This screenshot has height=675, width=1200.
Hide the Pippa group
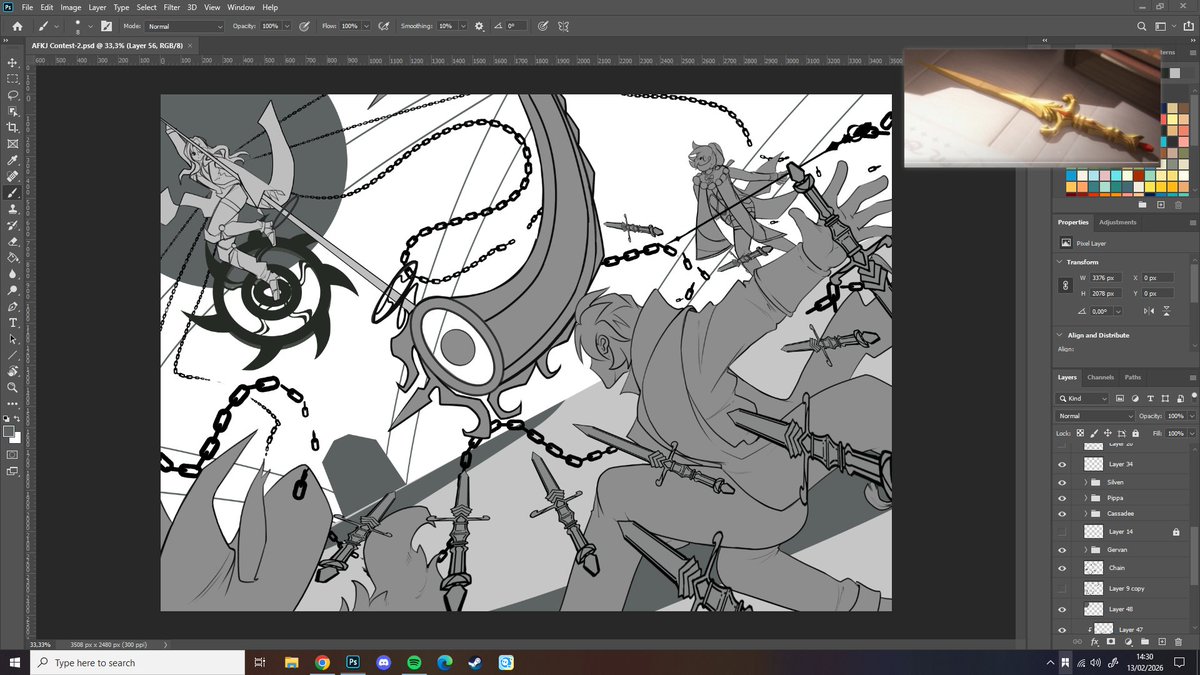[1062, 498]
